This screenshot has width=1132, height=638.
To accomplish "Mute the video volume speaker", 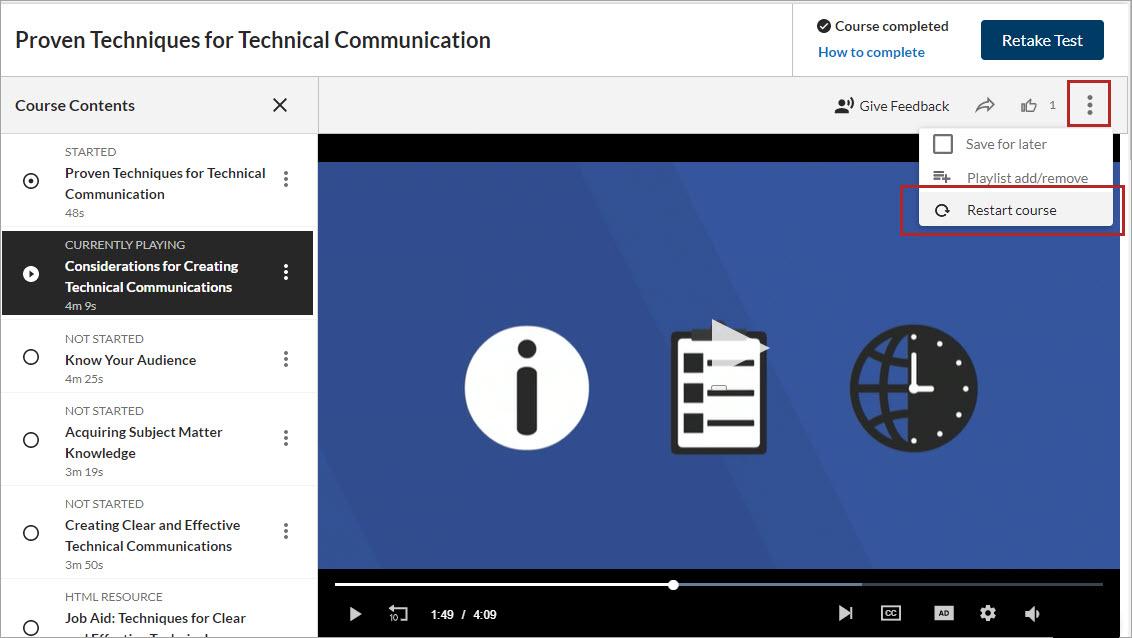I will point(1033,613).
